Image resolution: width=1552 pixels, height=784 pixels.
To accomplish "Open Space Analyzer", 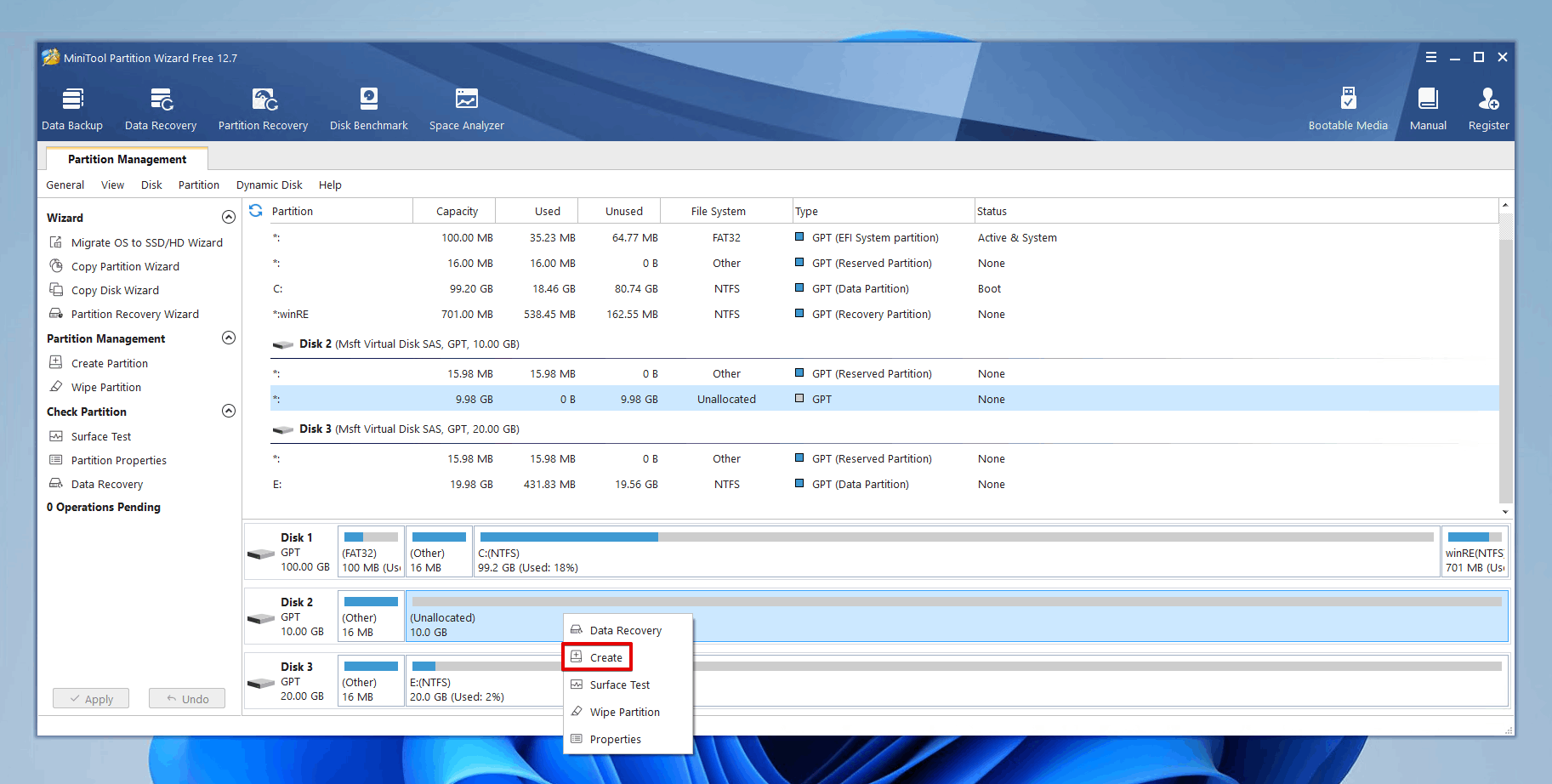I will 467,110.
